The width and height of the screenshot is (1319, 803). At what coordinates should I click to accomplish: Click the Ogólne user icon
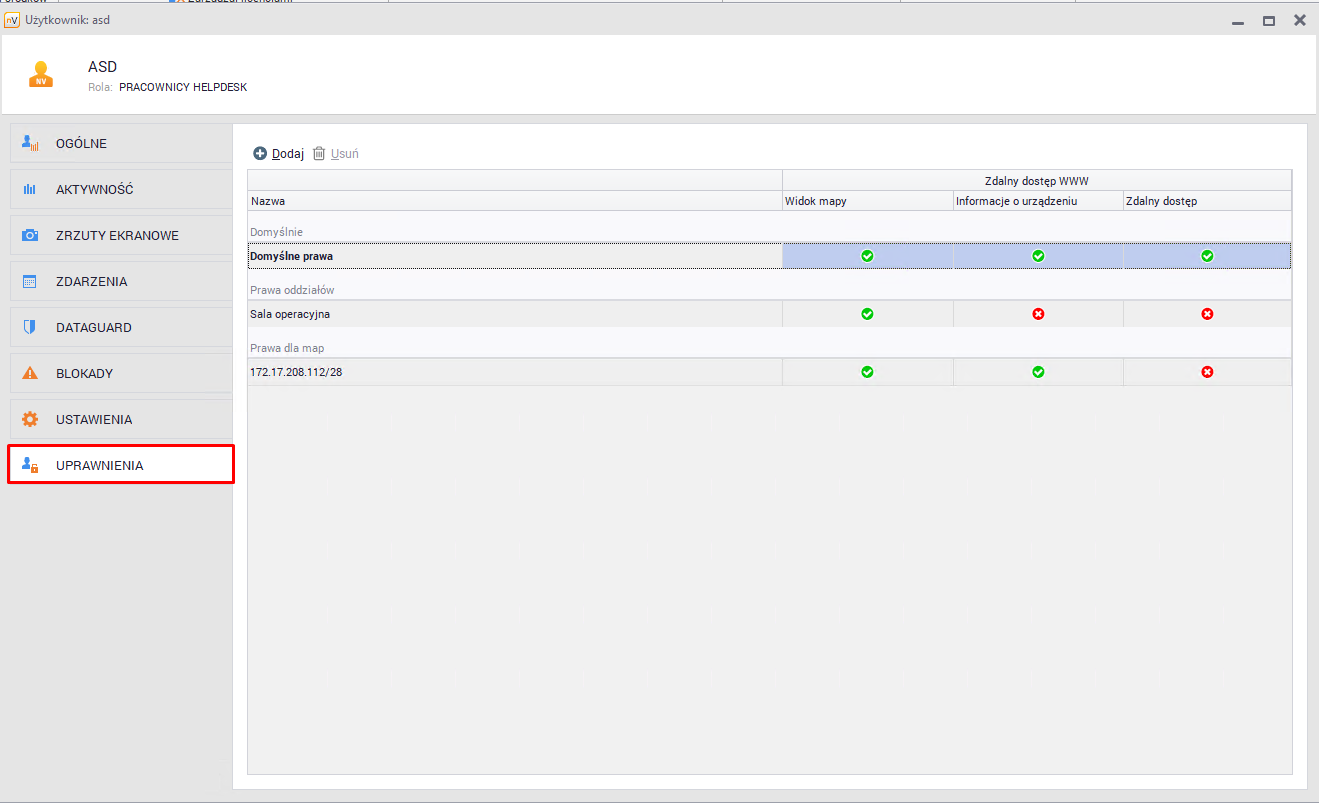click(x=30, y=143)
